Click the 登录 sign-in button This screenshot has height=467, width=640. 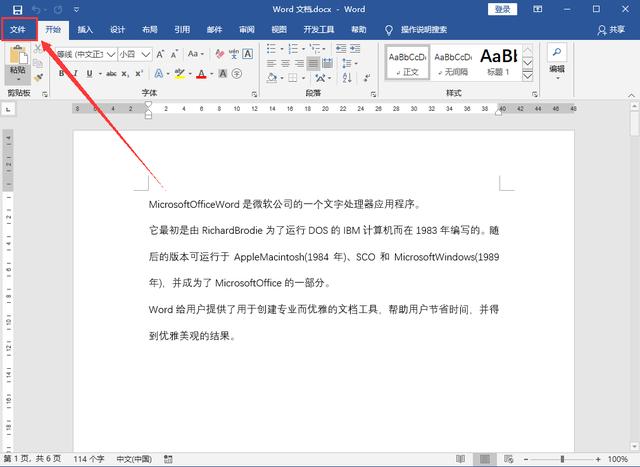(502, 9)
